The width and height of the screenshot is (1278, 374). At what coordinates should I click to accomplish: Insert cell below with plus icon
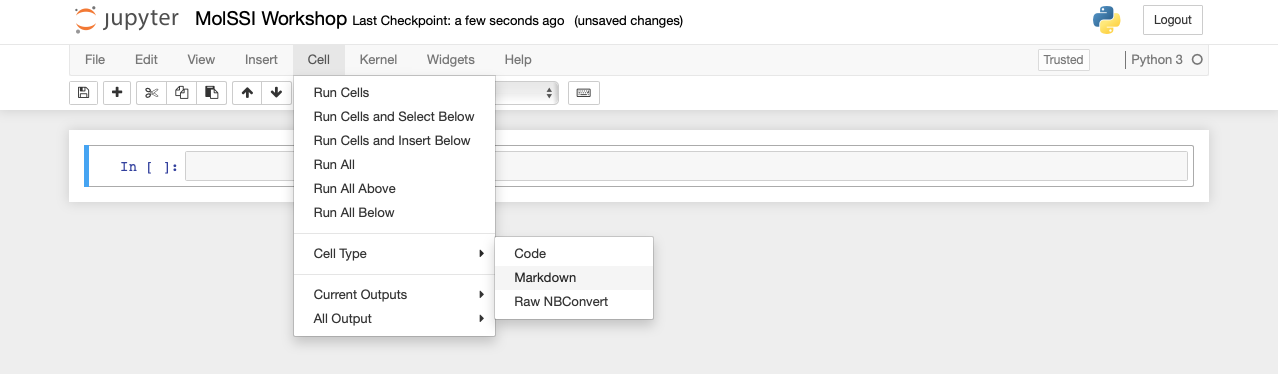117,93
